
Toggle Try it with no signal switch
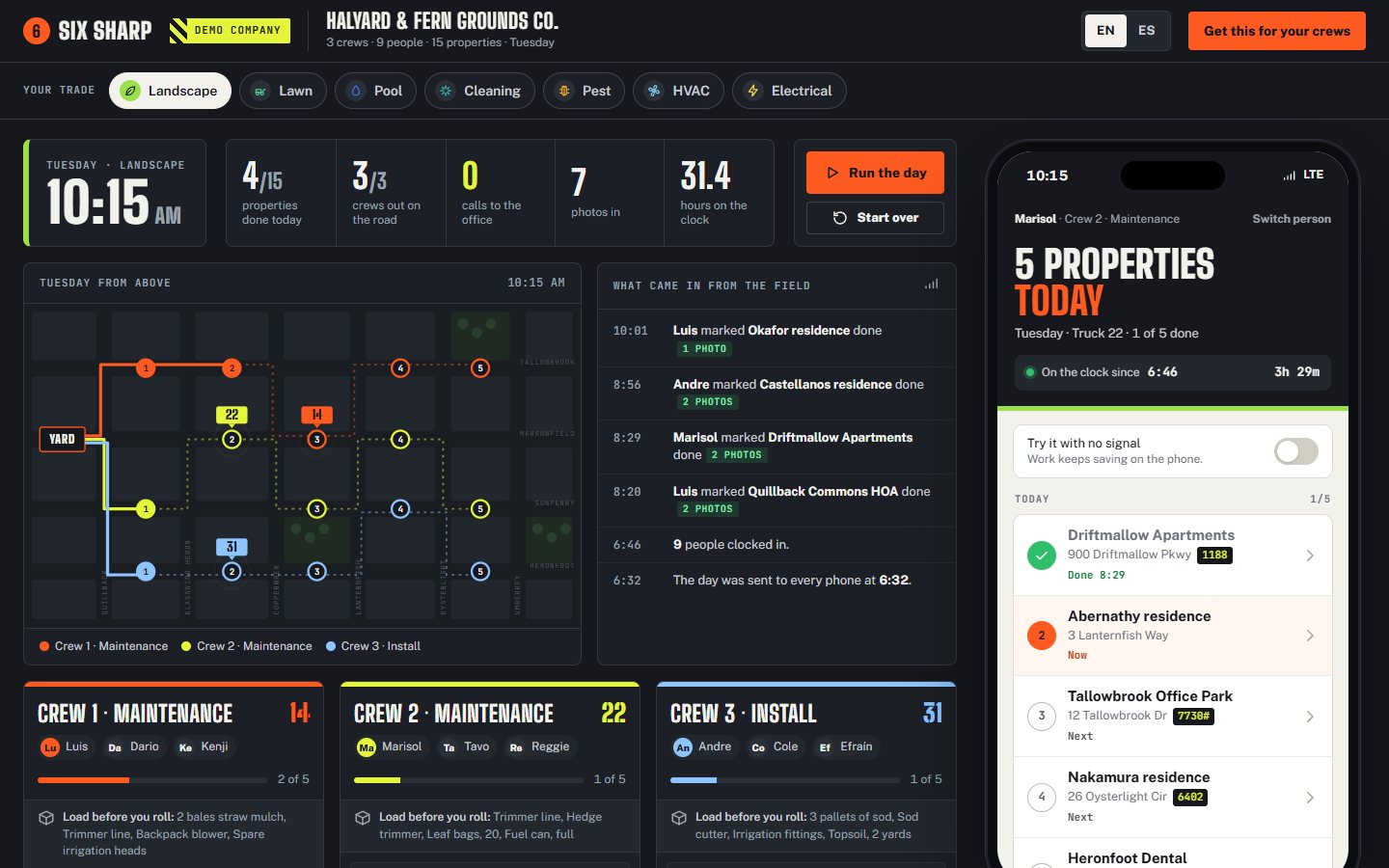point(1296,451)
